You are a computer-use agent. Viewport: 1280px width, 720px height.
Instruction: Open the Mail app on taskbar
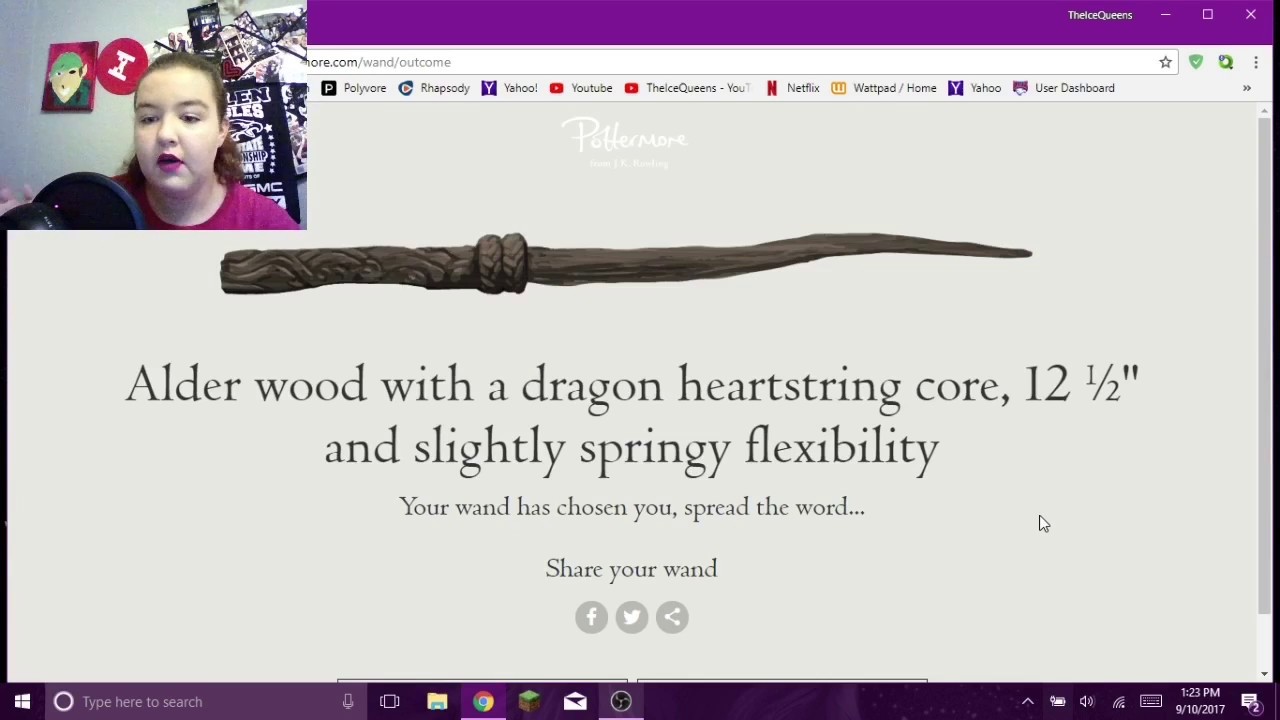(575, 702)
